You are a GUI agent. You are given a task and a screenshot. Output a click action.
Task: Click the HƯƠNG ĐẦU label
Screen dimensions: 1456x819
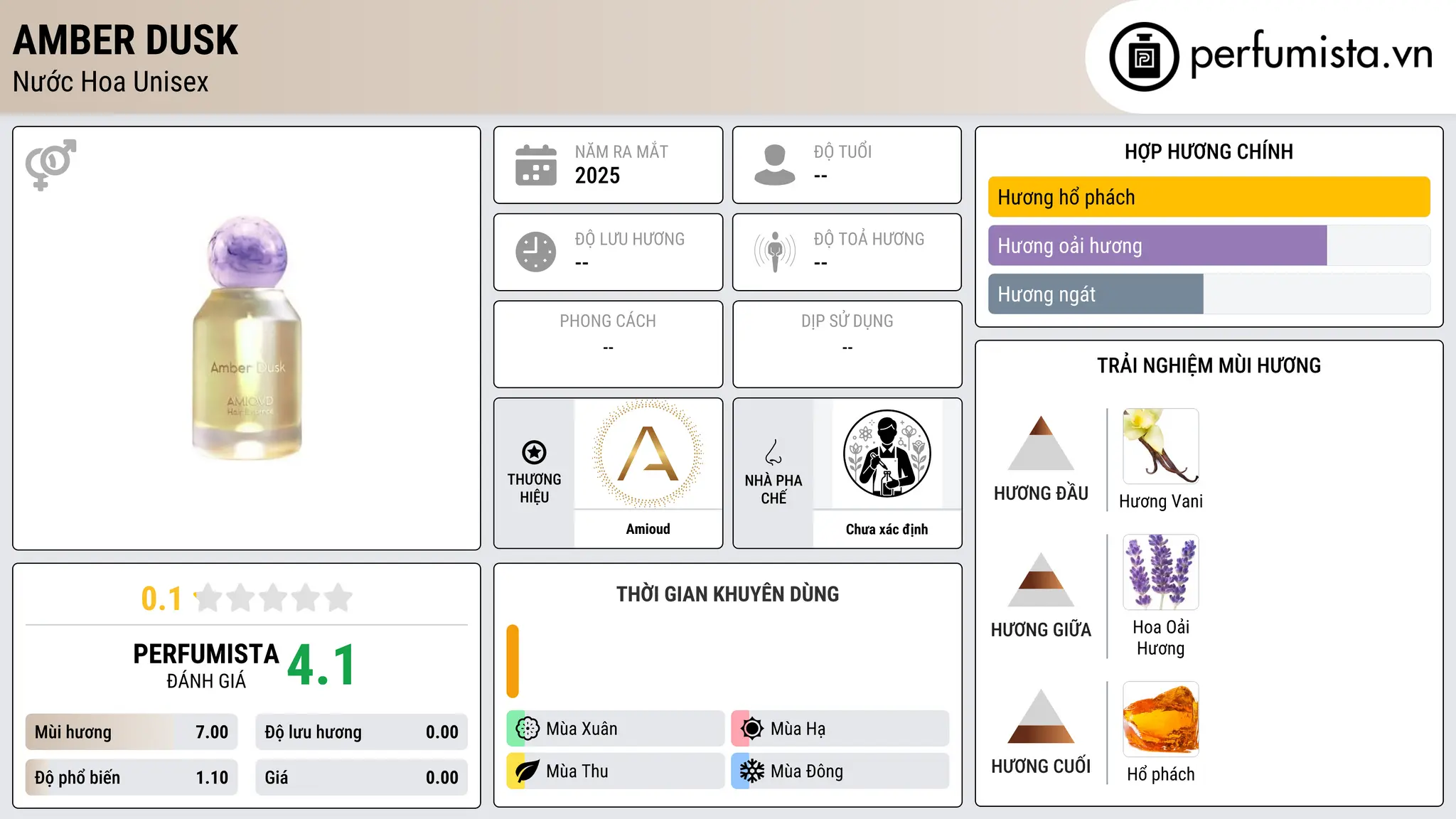coord(1041,493)
